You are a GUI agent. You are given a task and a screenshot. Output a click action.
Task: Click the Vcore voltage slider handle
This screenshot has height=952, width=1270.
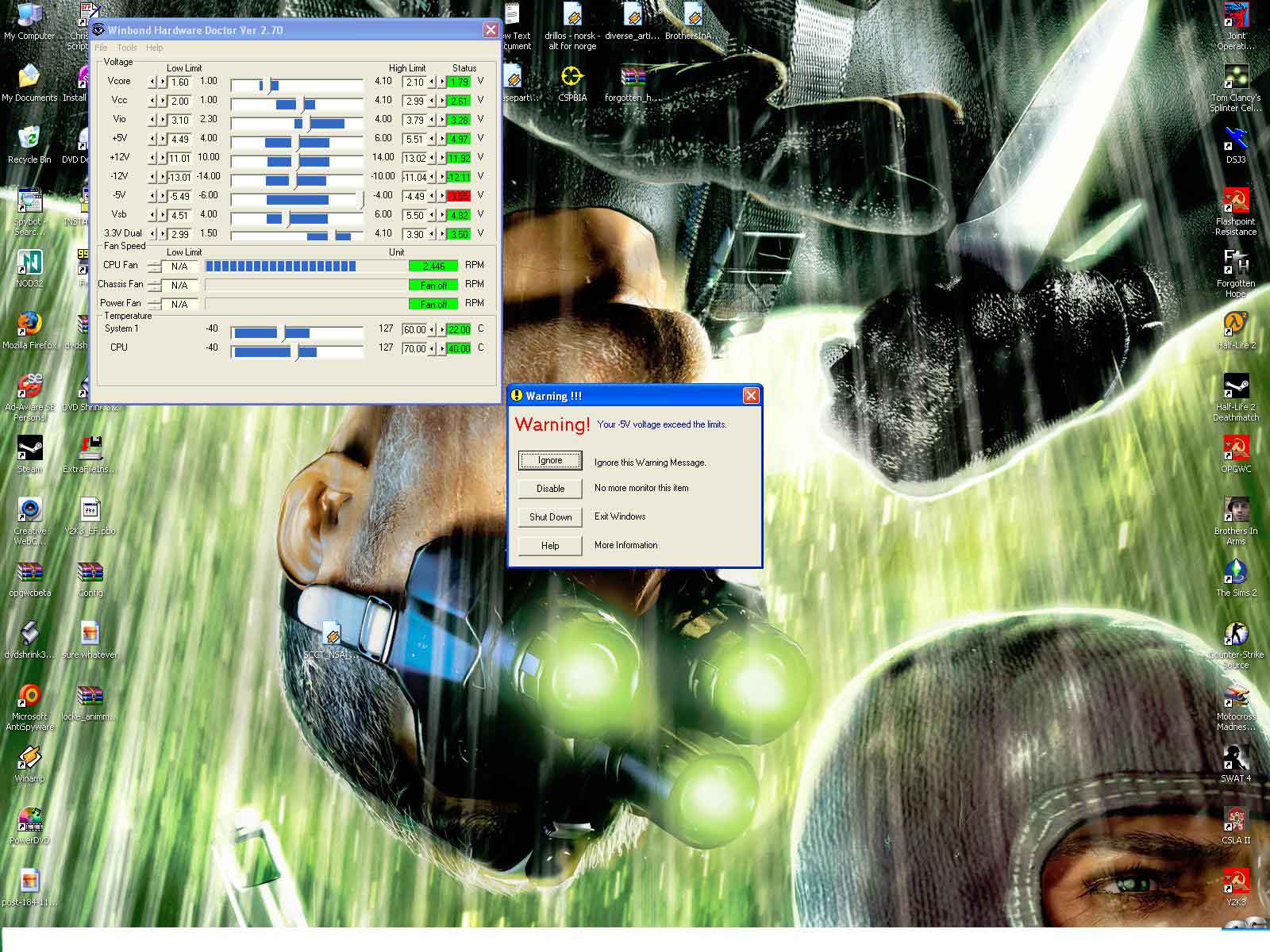click(270, 85)
